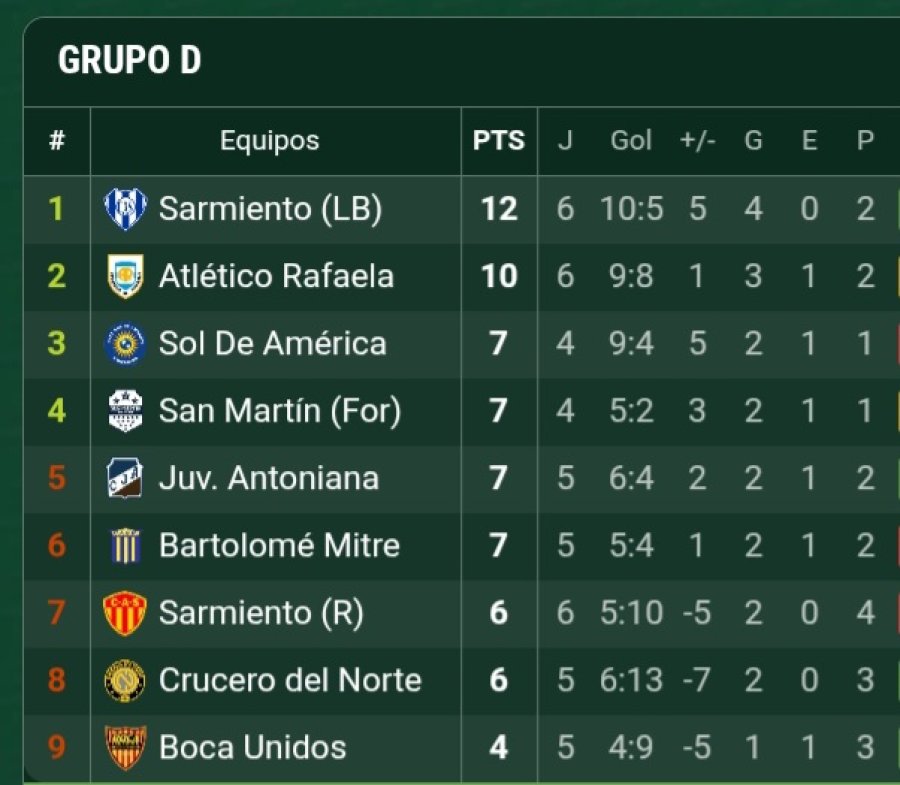This screenshot has height=785, width=900.
Task: Click the J matches played header
Action: 565,141
